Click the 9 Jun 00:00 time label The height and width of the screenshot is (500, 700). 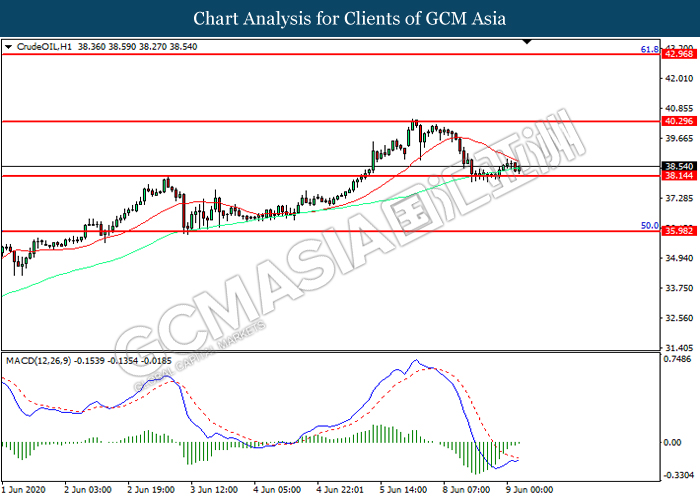click(530, 490)
